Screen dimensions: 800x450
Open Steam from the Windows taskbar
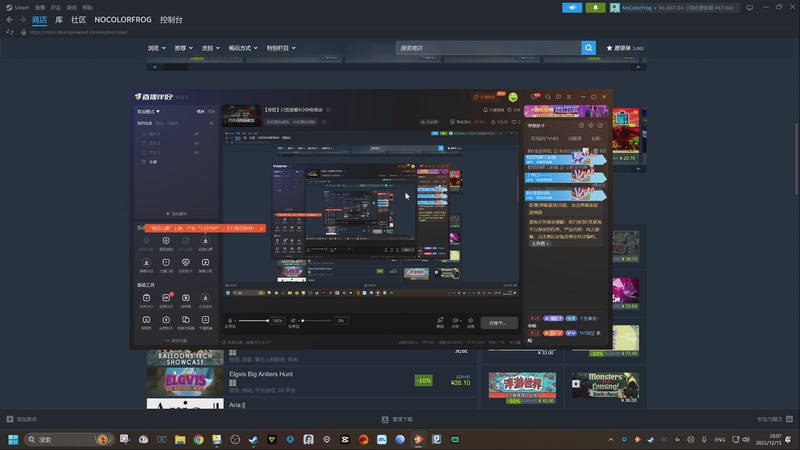(x=253, y=439)
